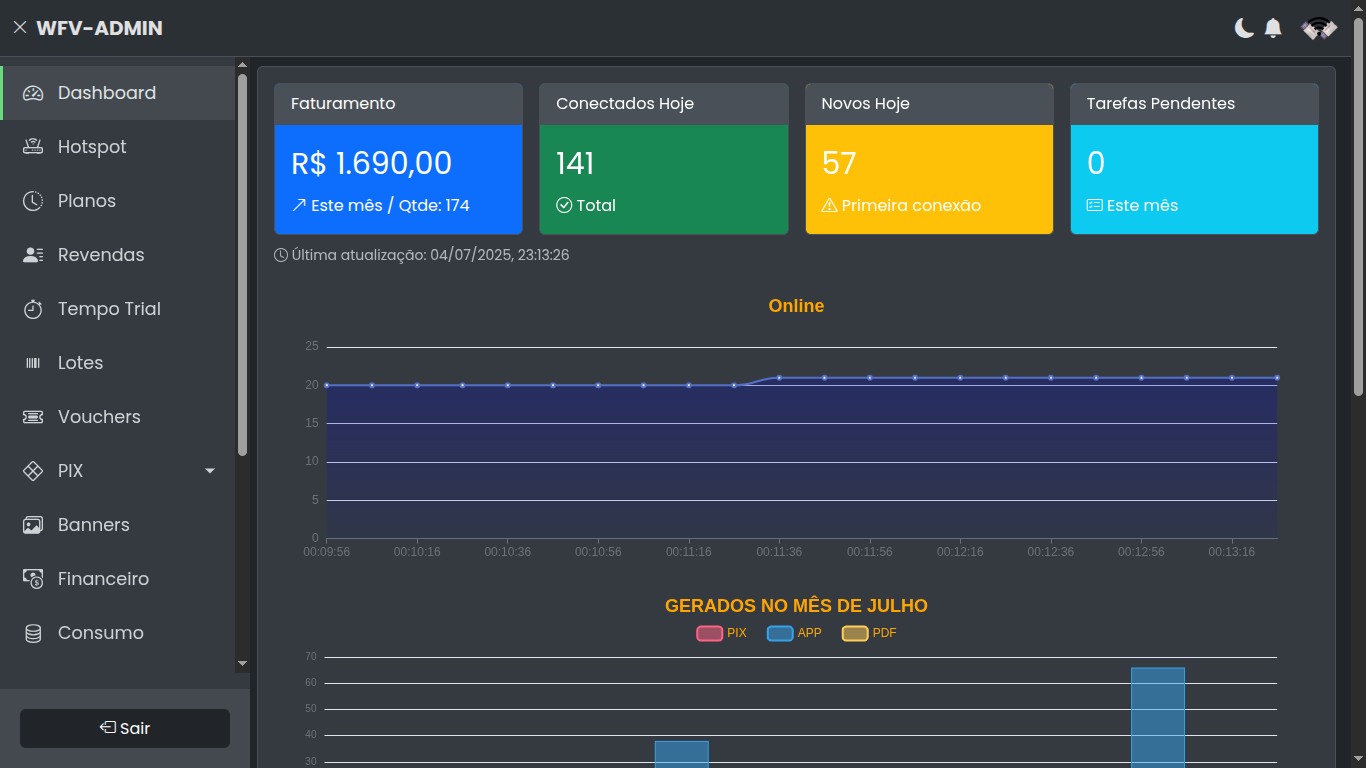Screen dimensions: 1366x768
Task: Click the Sair logout button
Action: click(x=124, y=728)
